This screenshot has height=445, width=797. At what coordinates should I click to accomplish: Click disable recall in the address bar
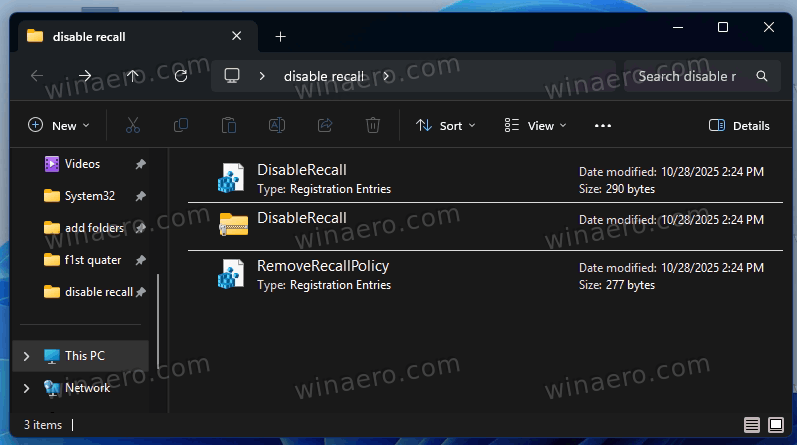[x=324, y=76]
